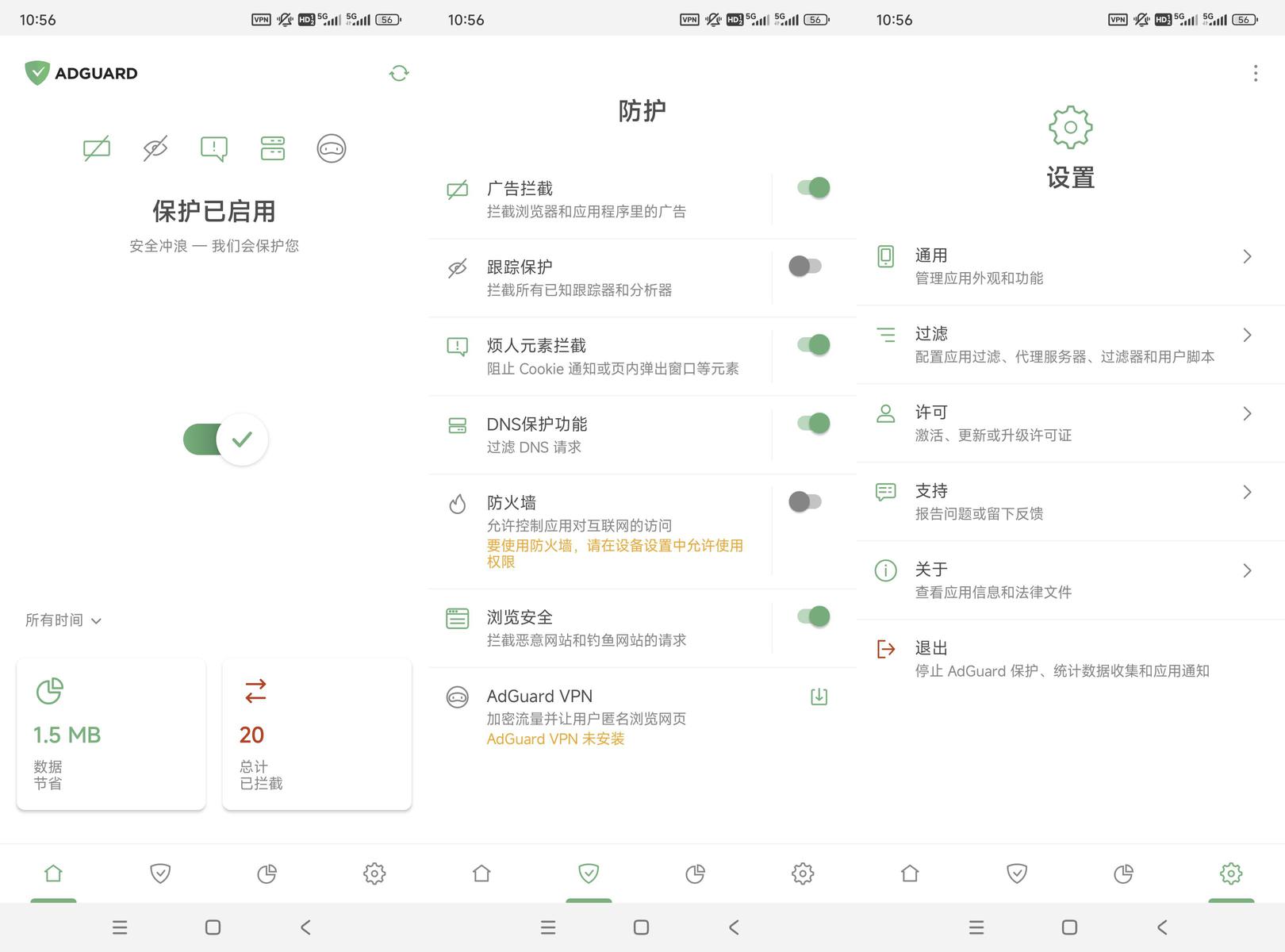Toggle the main protection switch on home
This screenshot has height=952, width=1285.
(x=225, y=439)
